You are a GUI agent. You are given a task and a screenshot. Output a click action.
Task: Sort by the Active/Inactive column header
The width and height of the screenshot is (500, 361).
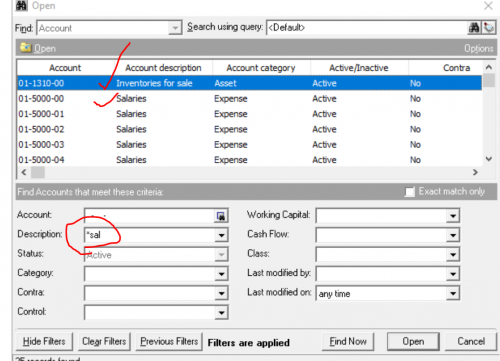(x=359, y=68)
